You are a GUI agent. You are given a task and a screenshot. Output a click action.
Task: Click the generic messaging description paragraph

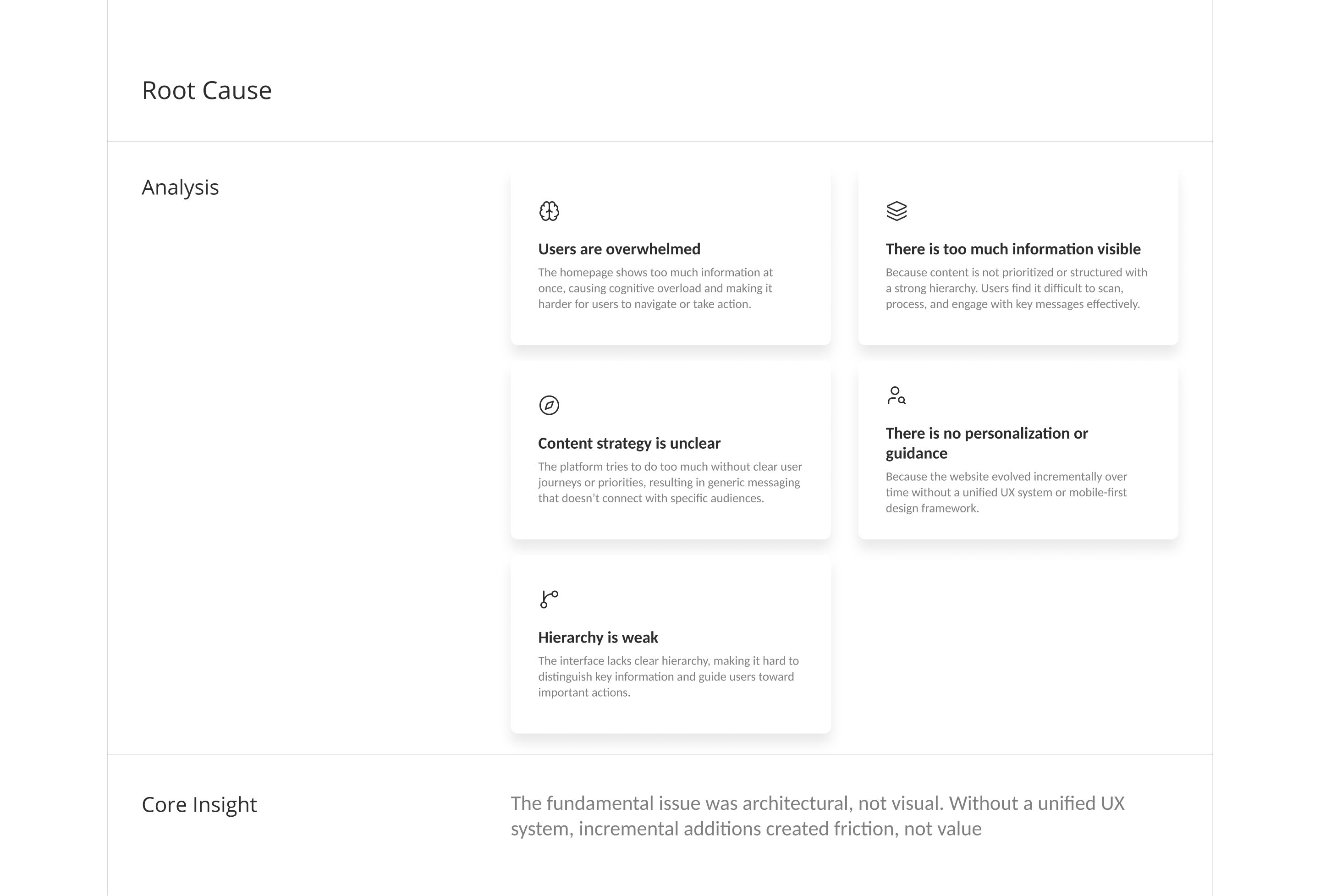click(670, 482)
